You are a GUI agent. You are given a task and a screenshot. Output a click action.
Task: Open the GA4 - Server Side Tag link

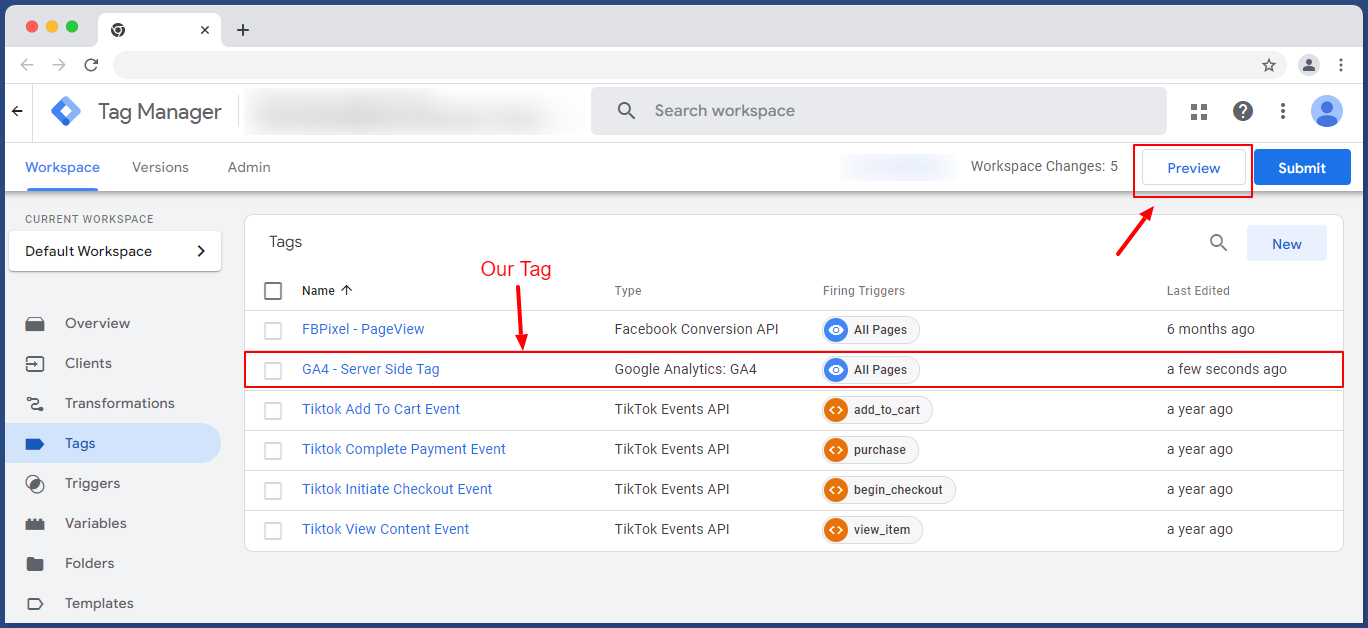(371, 369)
